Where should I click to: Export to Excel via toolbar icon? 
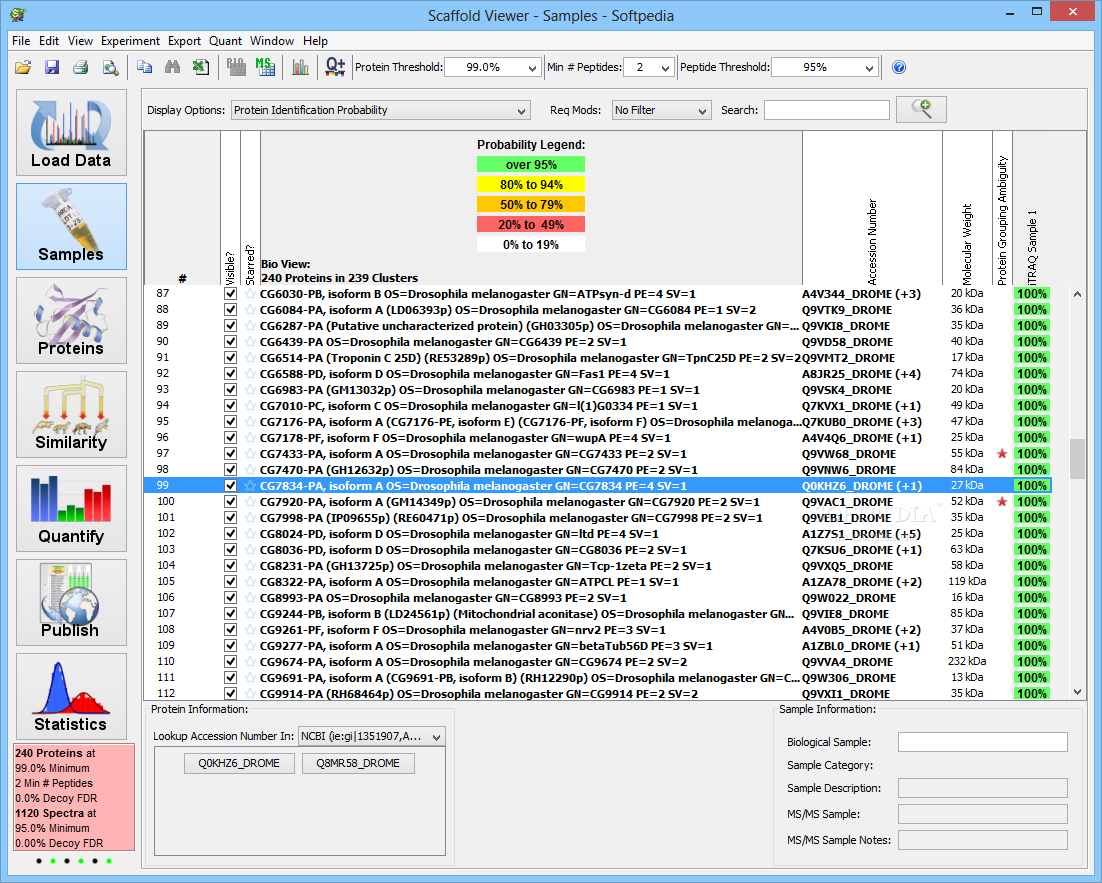[x=201, y=67]
